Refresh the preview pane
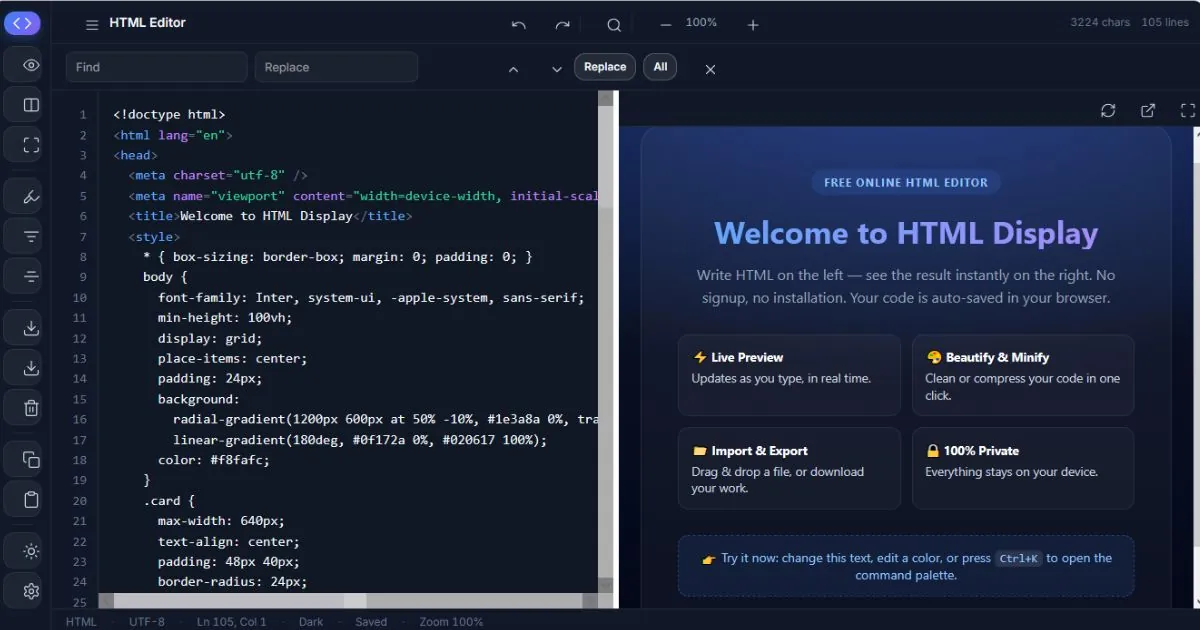The image size is (1200, 630). [x=1108, y=110]
